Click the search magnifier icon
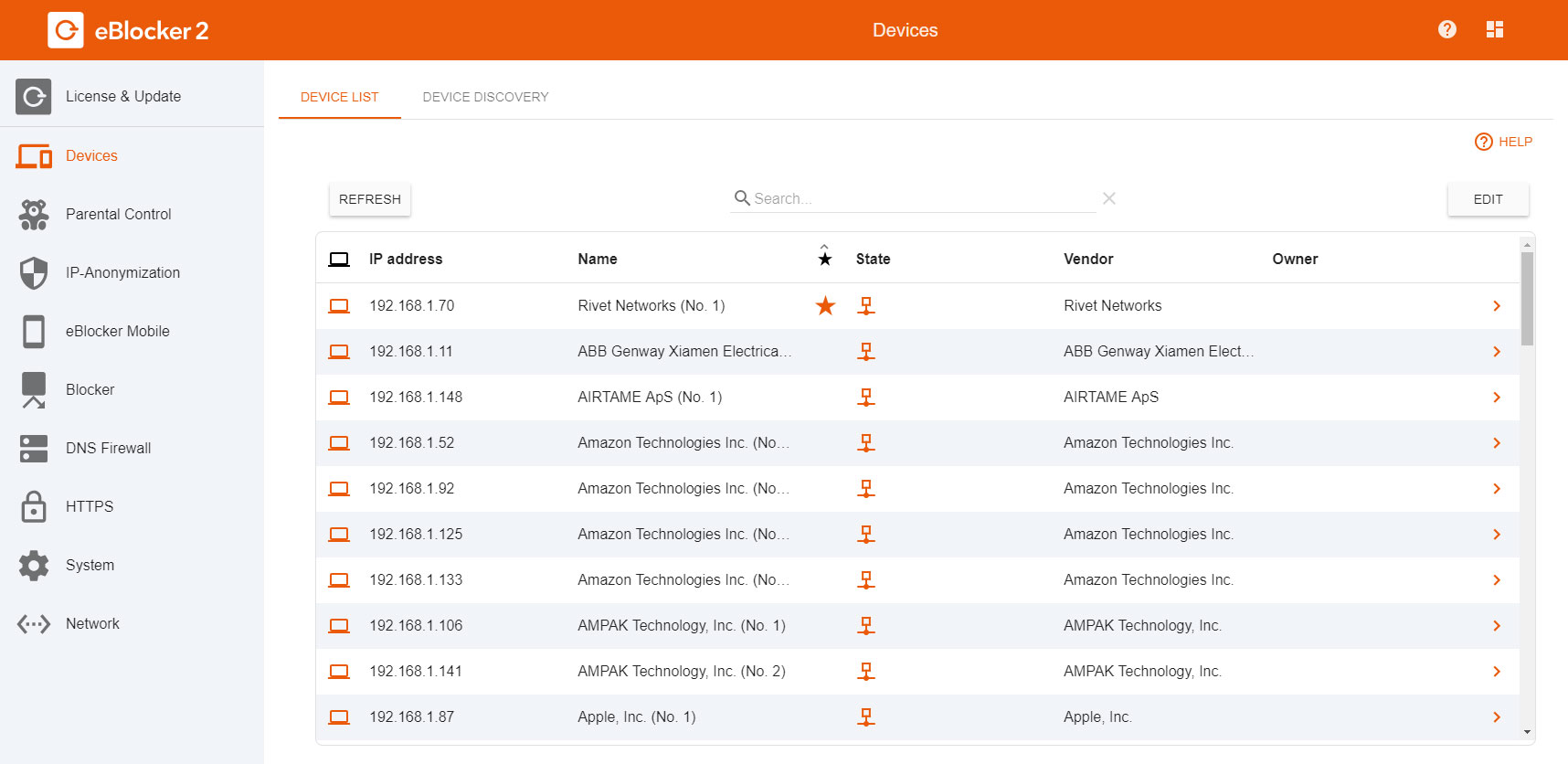The width and height of the screenshot is (1568, 764). (742, 197)
